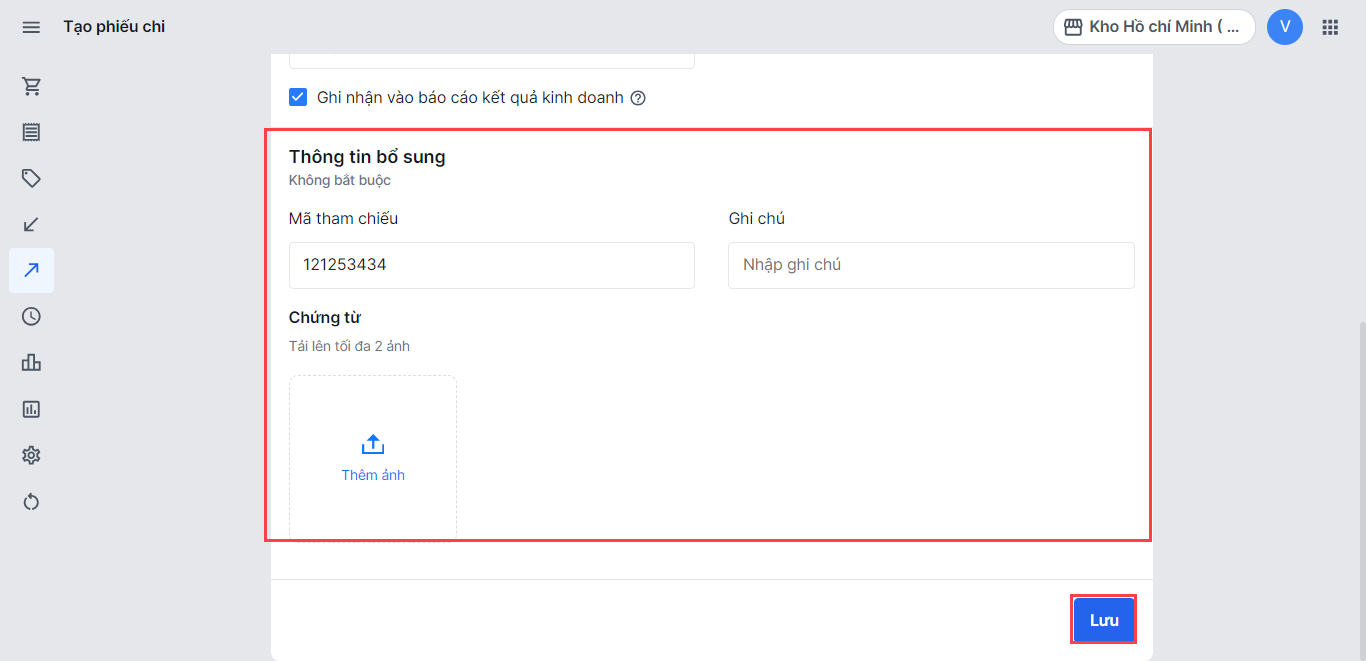Open the orders list sidebar icon
The height and width of the screenshot is (661, 1366).
[31, 132]
